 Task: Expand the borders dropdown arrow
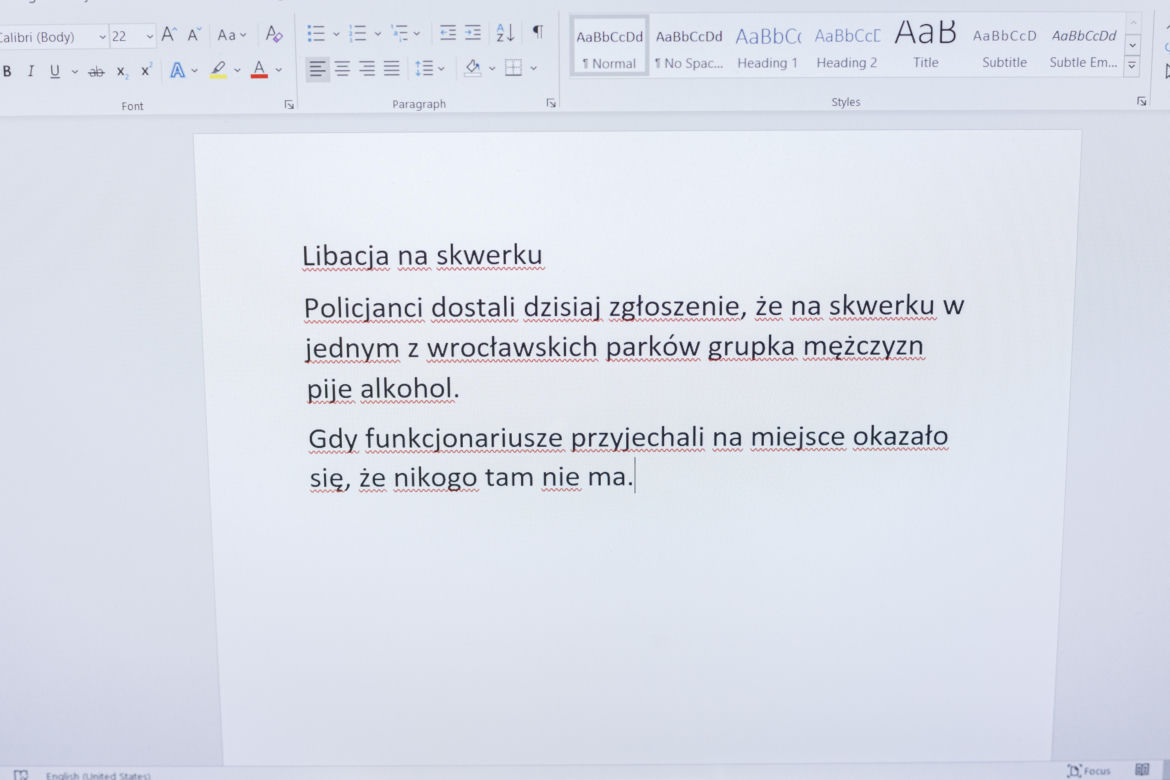(x=534, y=68)
